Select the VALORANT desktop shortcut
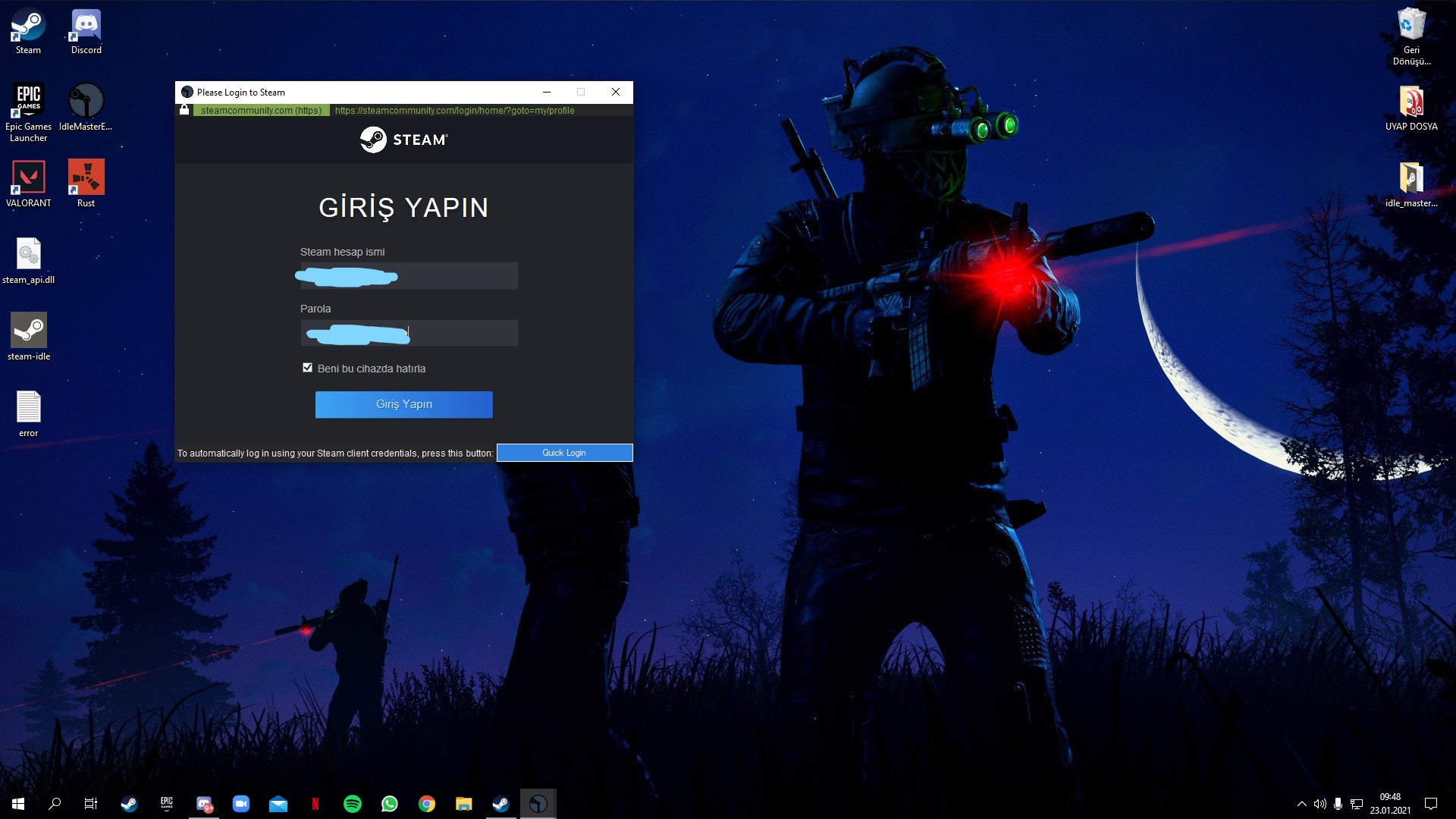 coord(28,177)
